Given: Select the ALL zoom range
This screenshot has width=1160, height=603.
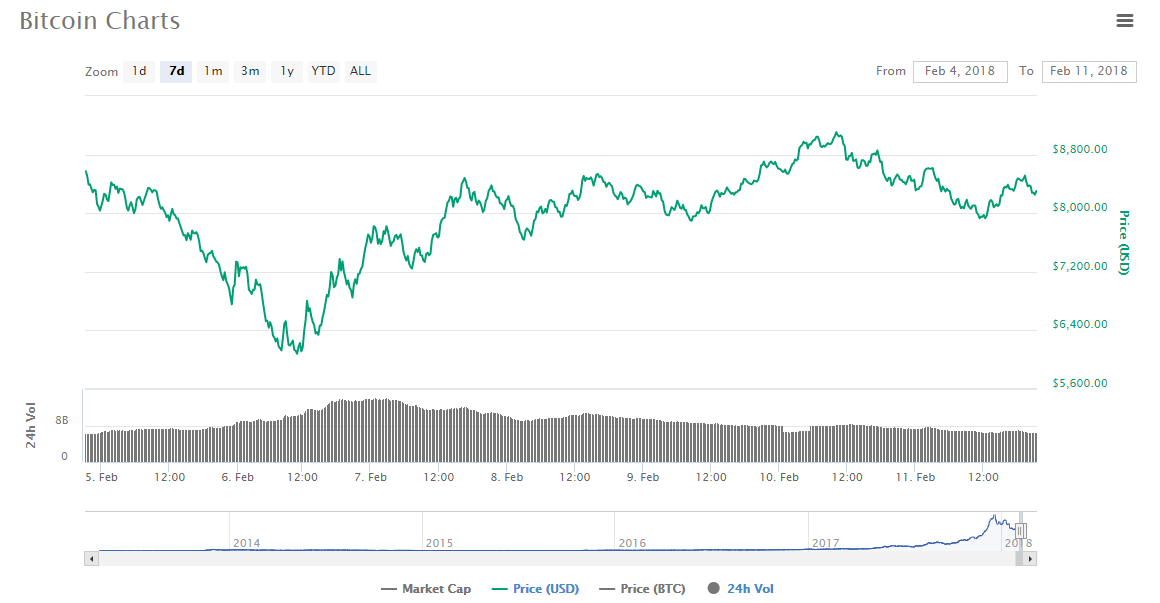Looking at the screenshot, I should coord(359,71).
